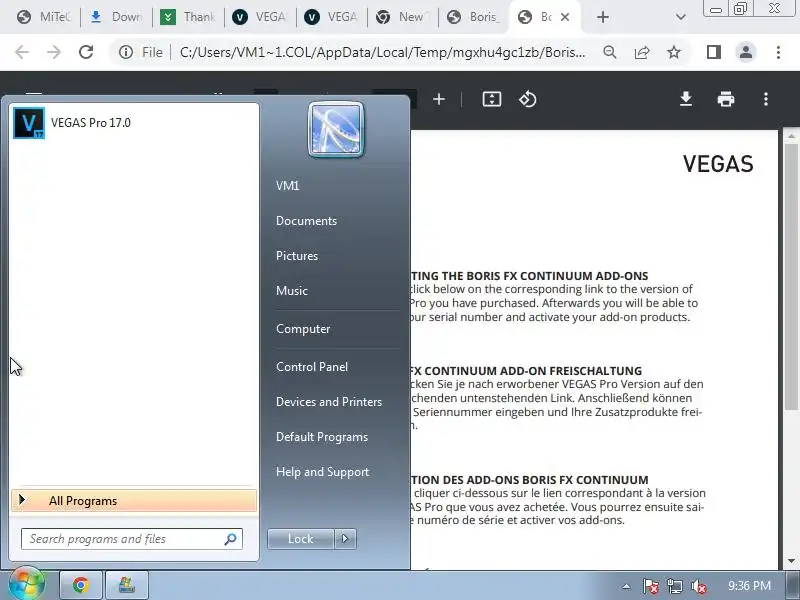Toggle the browser side panel
Viewport: 800px width, 600px height.
coord(714,52)
